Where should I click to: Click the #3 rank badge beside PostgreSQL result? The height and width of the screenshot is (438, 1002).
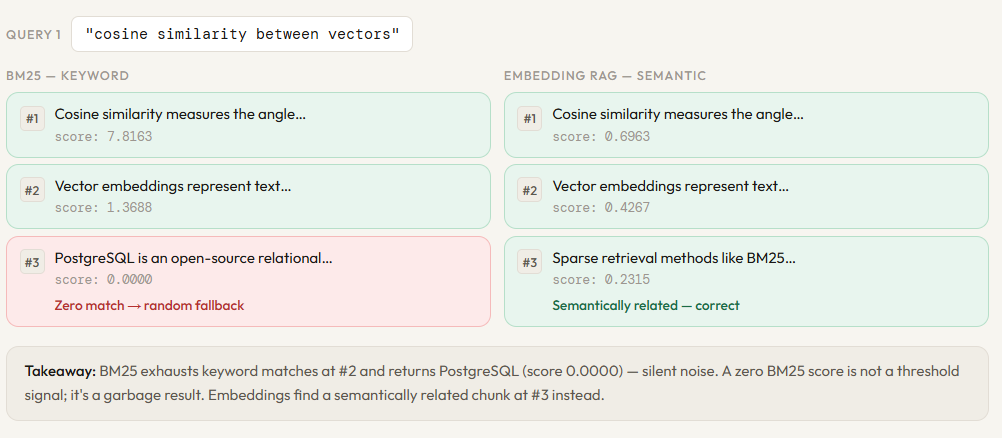[x=32, y=263]
